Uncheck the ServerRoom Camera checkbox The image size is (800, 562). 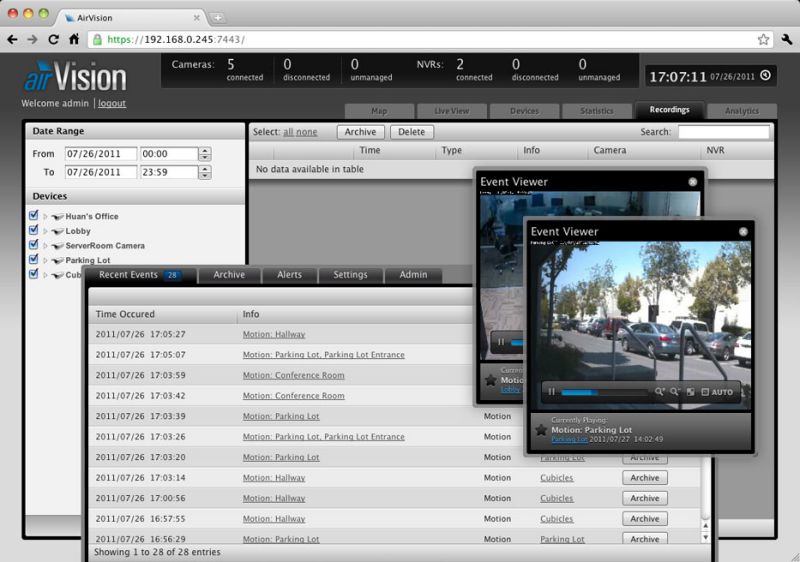point(33,245)
